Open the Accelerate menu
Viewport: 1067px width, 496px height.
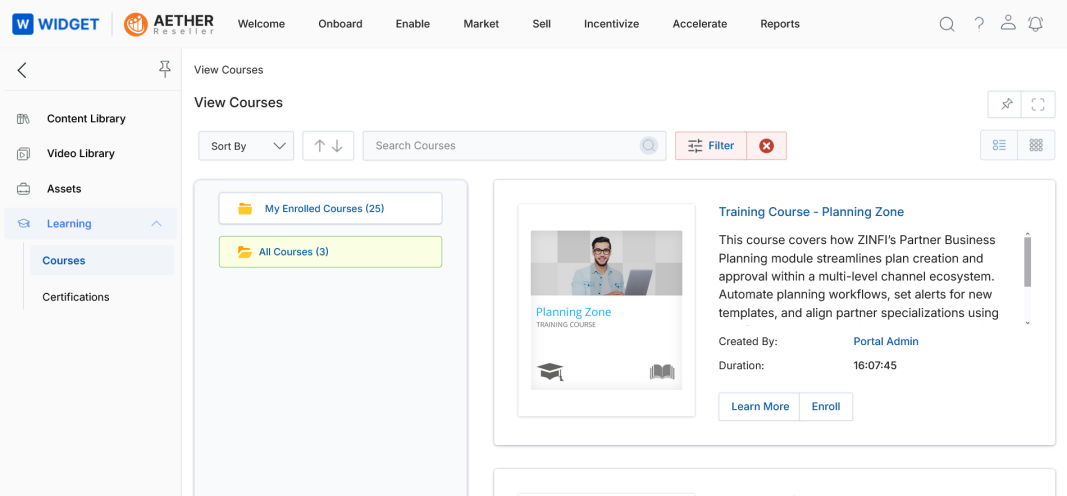700,24
